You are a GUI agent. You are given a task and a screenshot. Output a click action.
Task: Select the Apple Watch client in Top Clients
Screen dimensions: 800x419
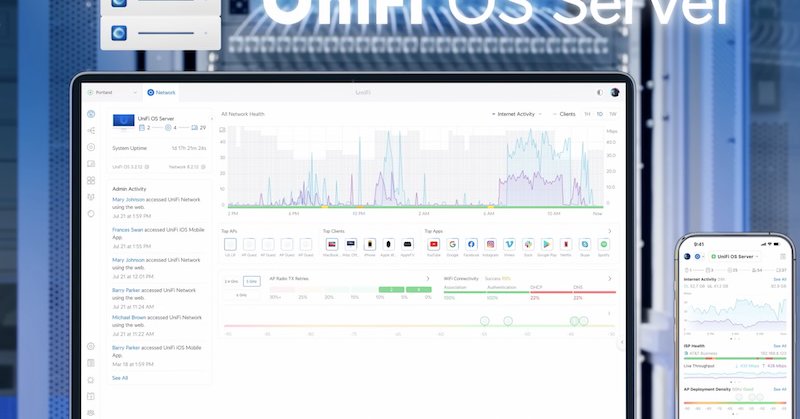pyautogui.click(x=388, y=244)
